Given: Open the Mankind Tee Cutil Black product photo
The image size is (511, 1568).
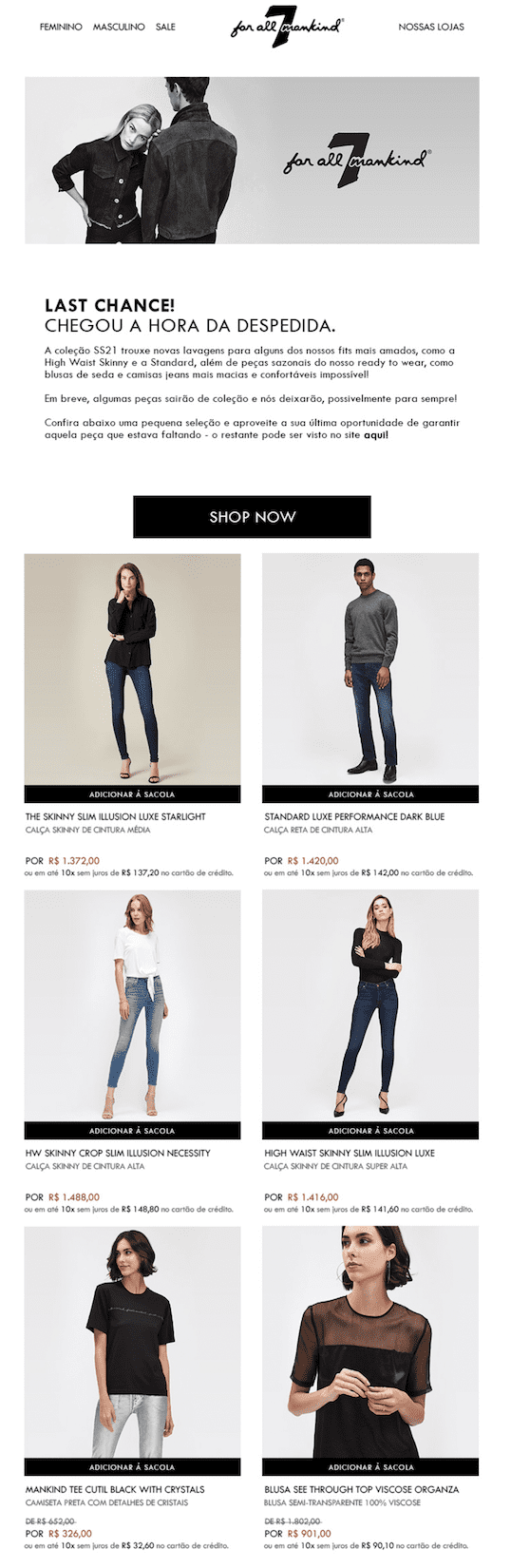Looking at the screenshot, I should tap(132, 1342).
